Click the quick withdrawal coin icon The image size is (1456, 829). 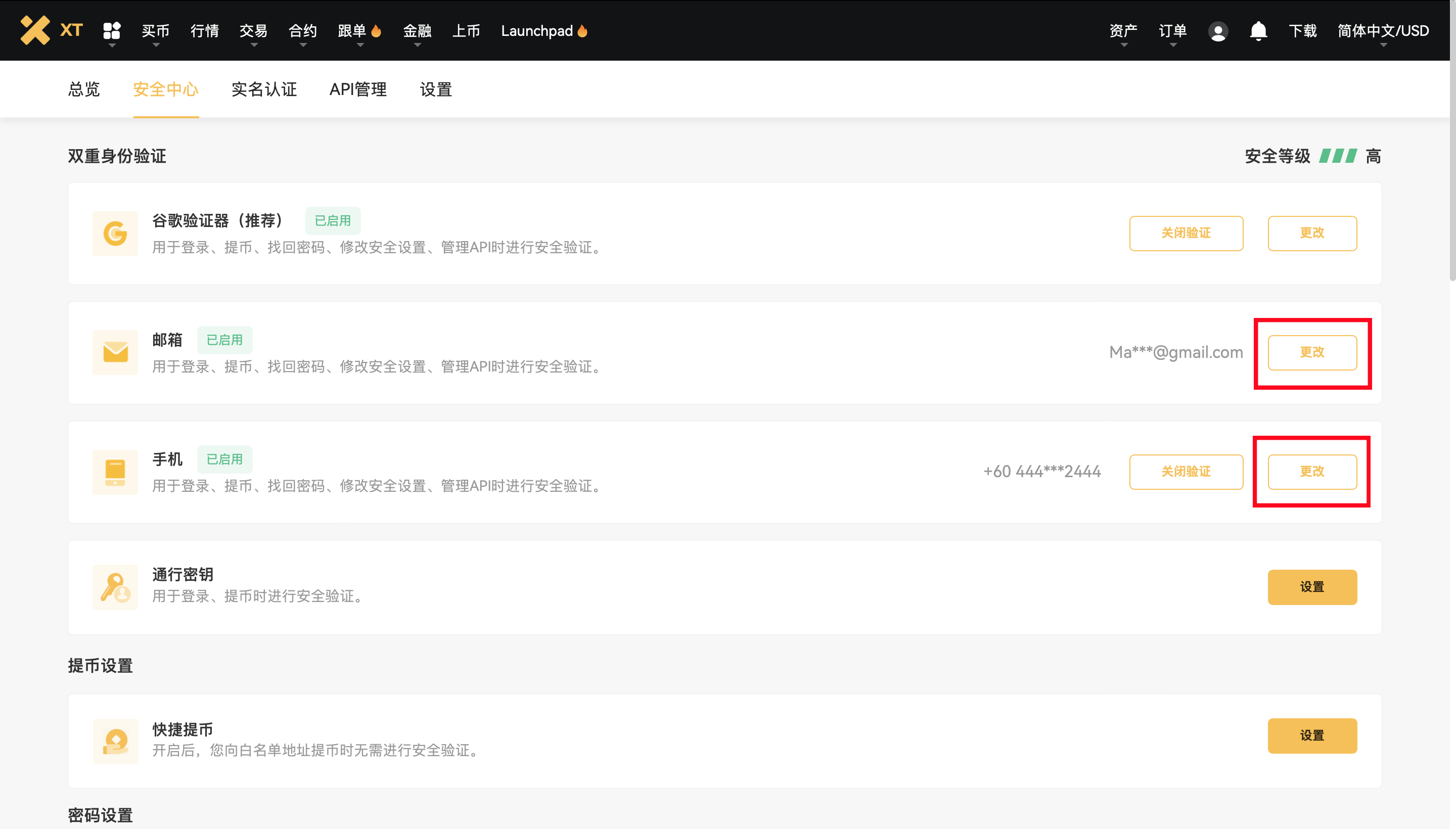tap(115, 742)
